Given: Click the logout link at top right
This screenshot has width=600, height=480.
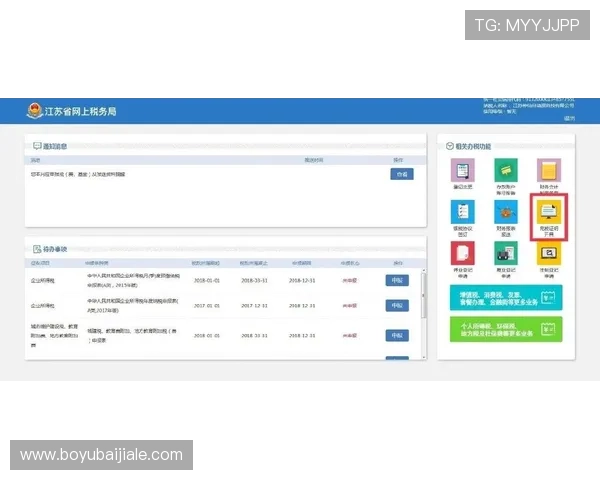Looking at the screenshot, I should coord(569,119).
